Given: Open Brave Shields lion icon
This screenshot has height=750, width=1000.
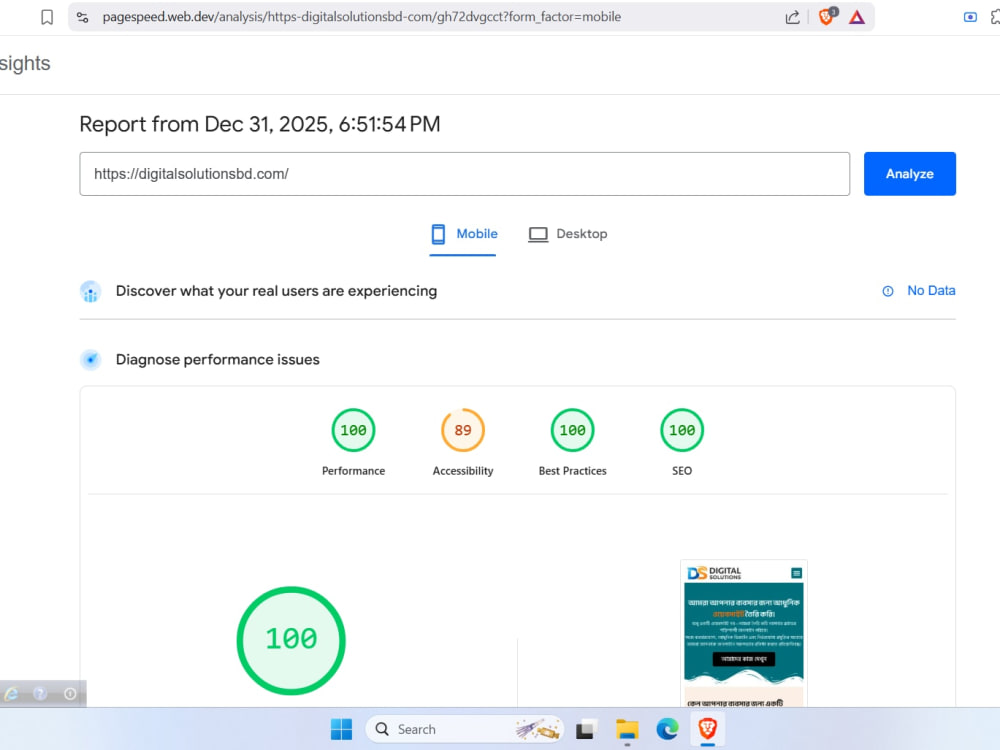Looking at the screenshot, I should 827,17.
